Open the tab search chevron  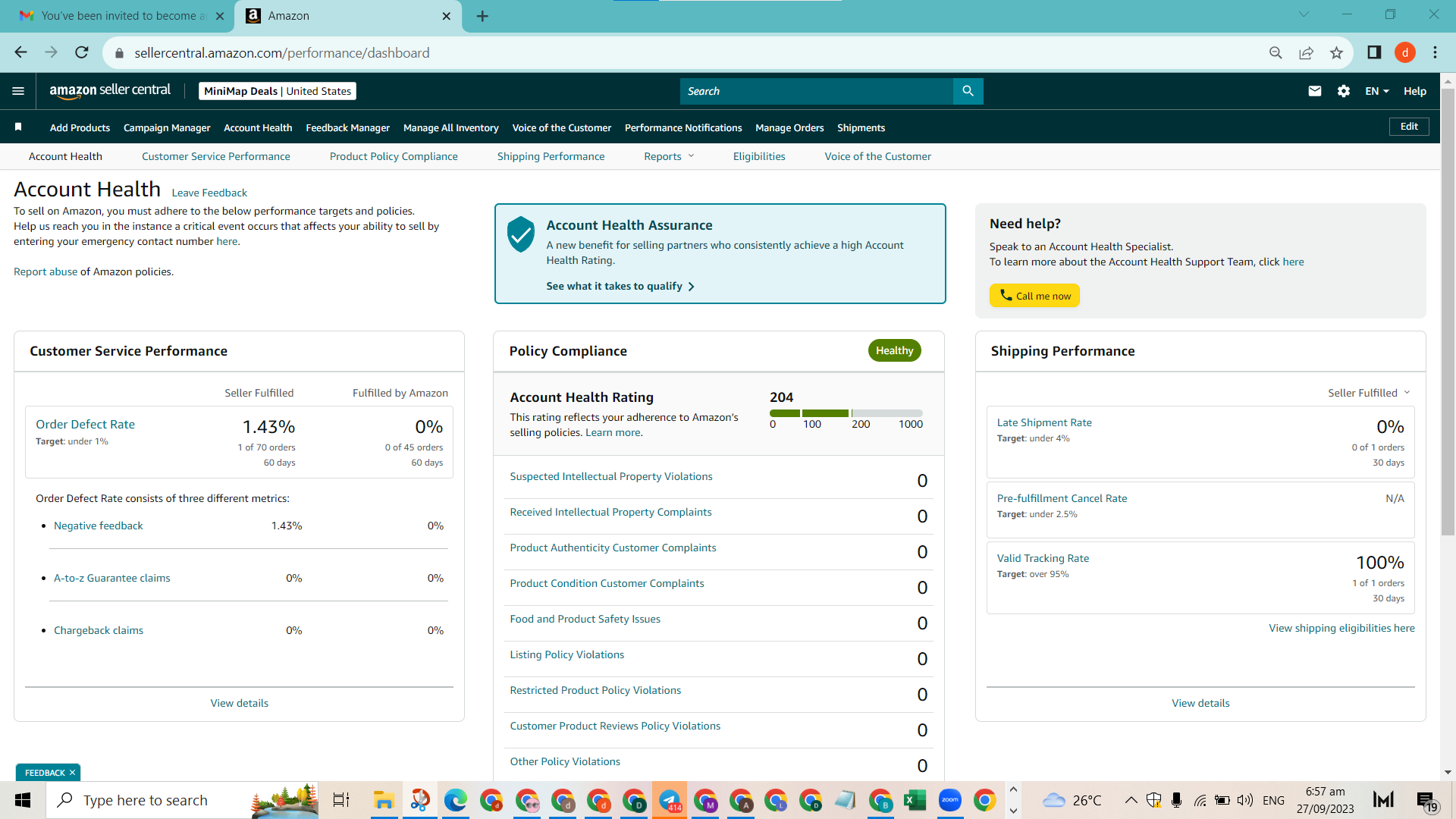click(x=1304, y=14)
